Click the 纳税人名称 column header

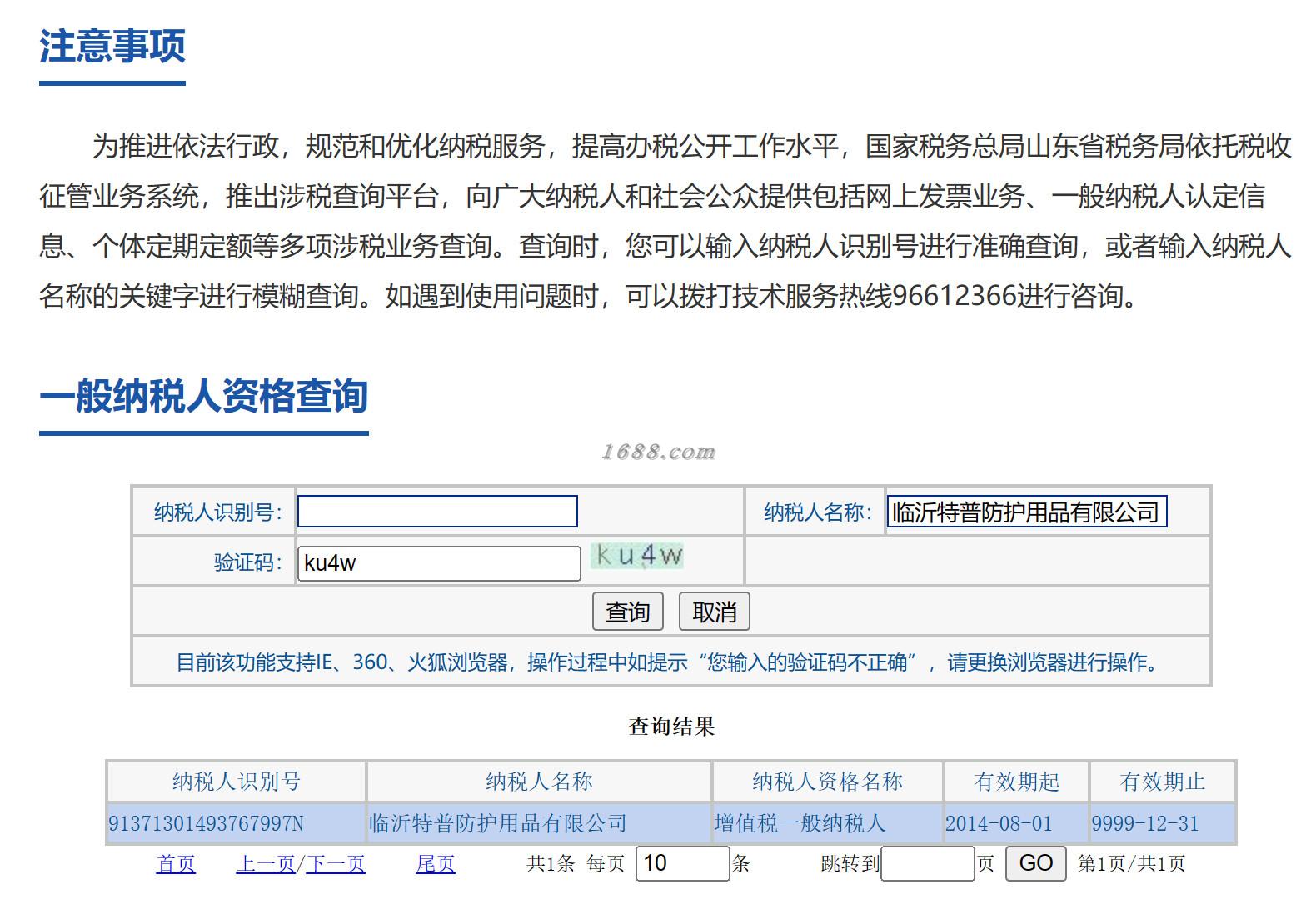[x=539, y=782]
